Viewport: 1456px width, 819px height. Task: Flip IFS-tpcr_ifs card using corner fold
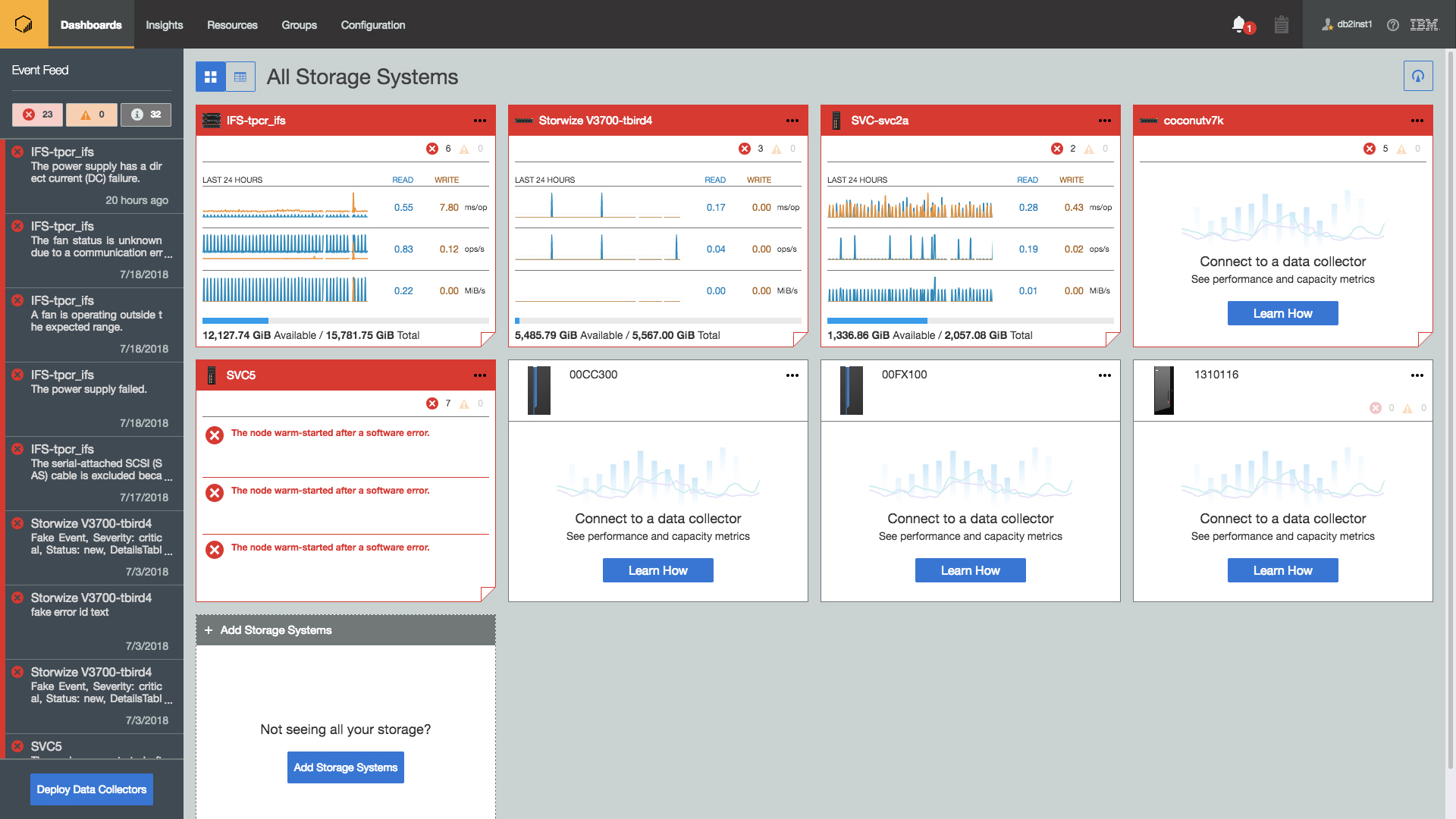pyautogui.click(x=488, y=339)
